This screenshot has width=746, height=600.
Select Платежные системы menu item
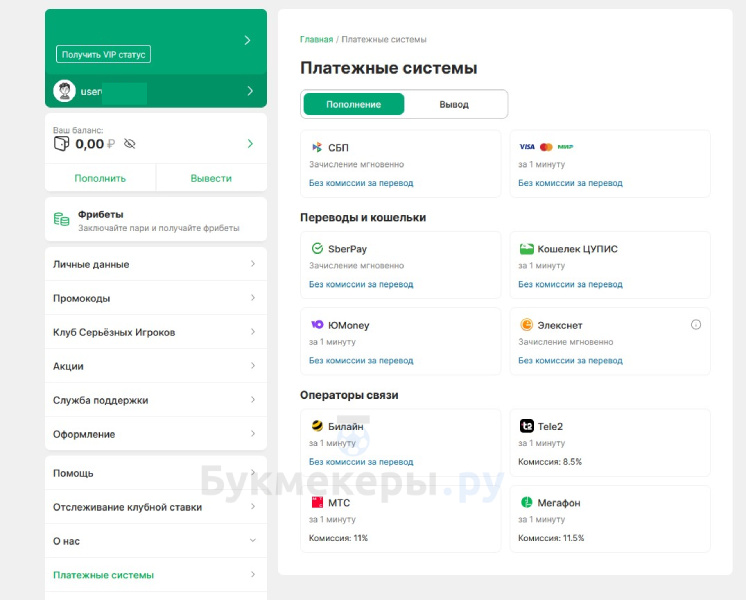point(156,575)
